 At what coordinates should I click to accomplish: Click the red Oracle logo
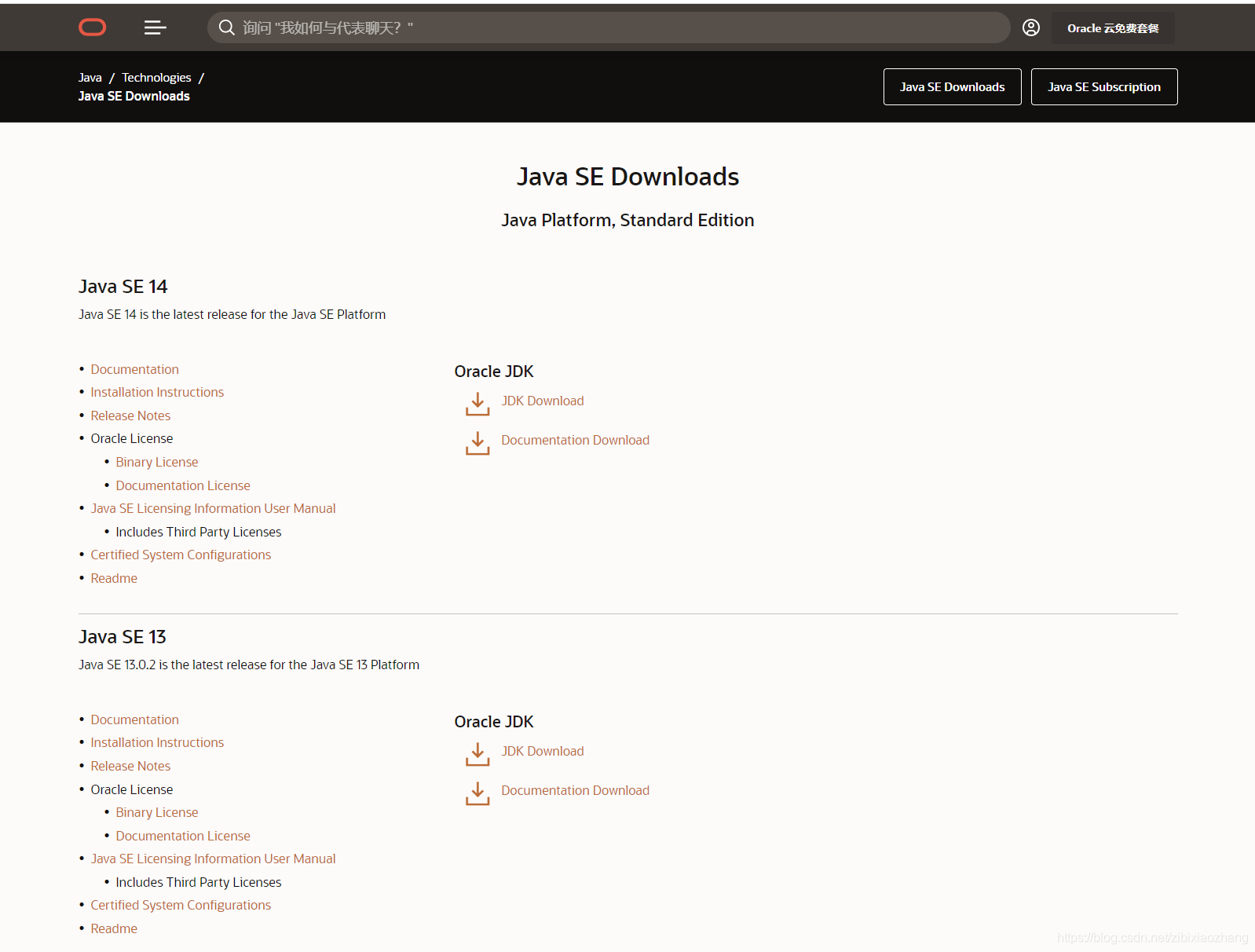93,27
